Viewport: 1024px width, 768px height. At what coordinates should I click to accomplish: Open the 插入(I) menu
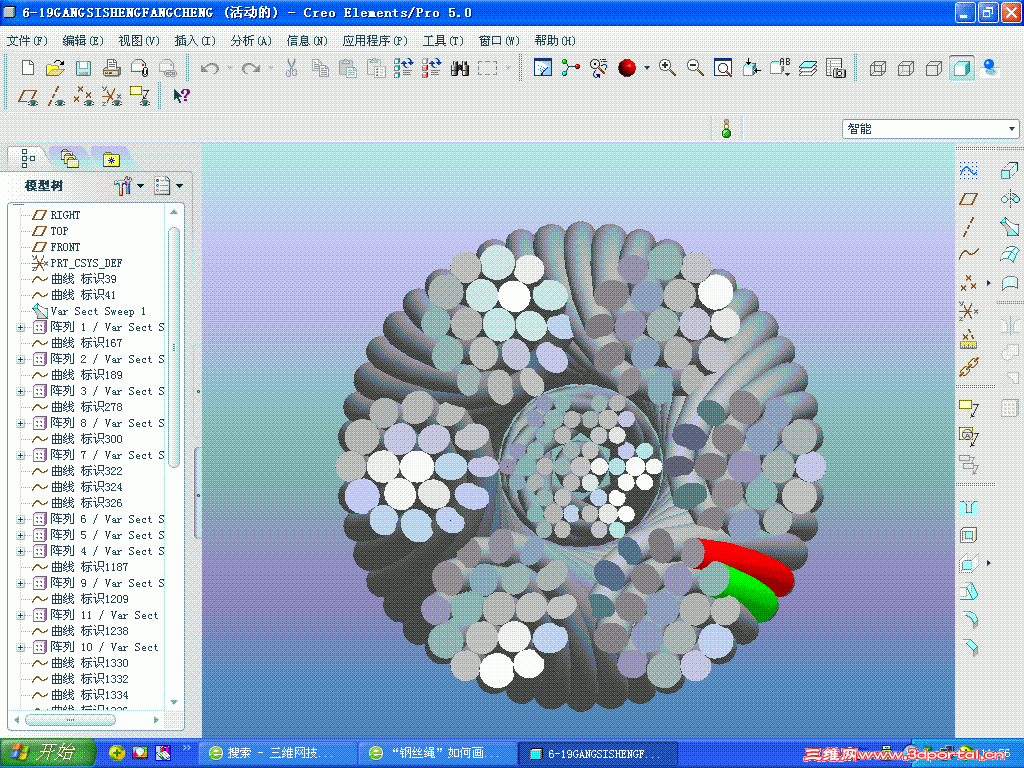(x=195, y=40)
